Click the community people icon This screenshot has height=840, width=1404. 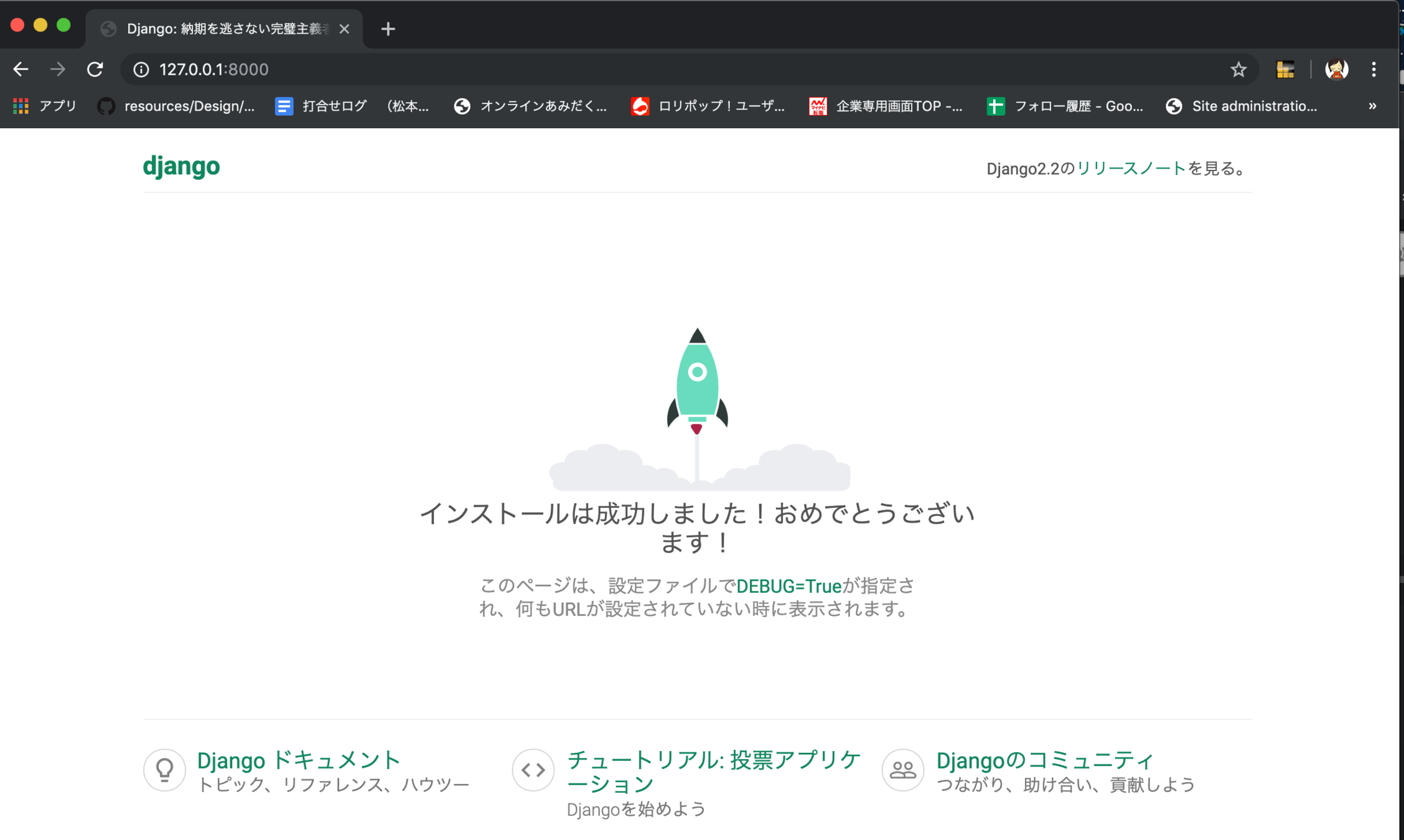click(902, 770)
